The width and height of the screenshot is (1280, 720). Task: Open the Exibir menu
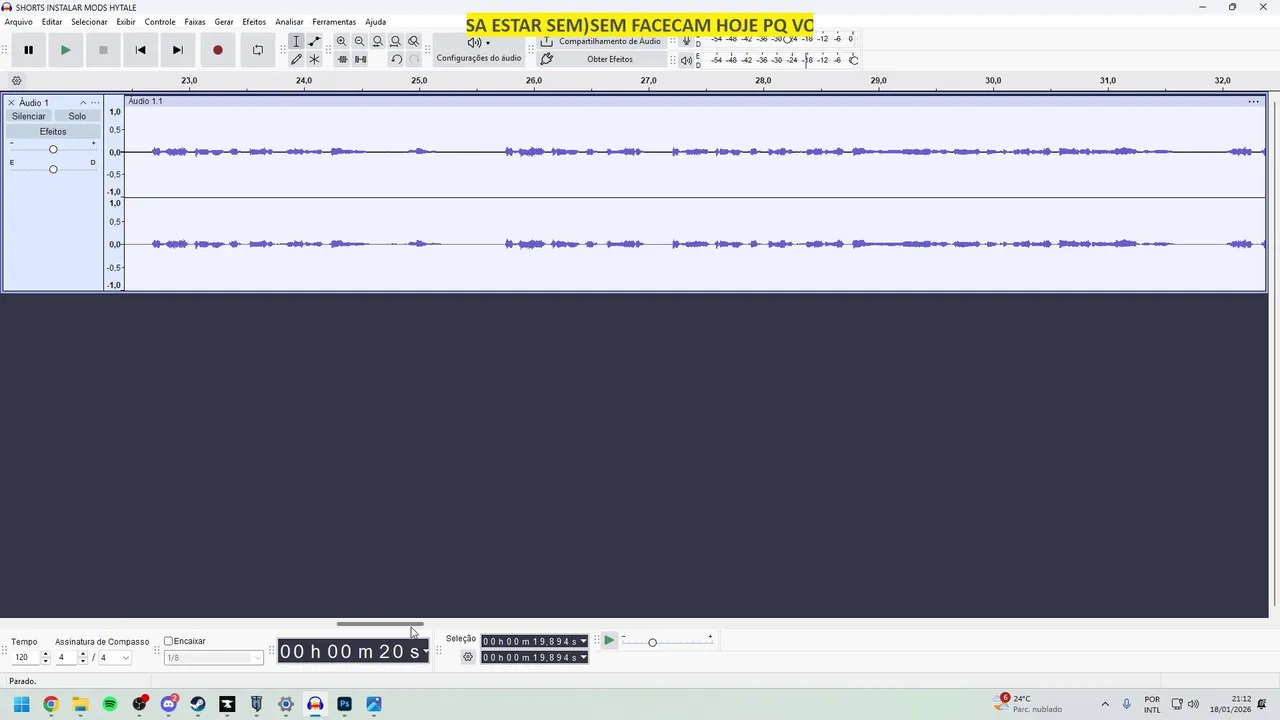coord(126,22)
